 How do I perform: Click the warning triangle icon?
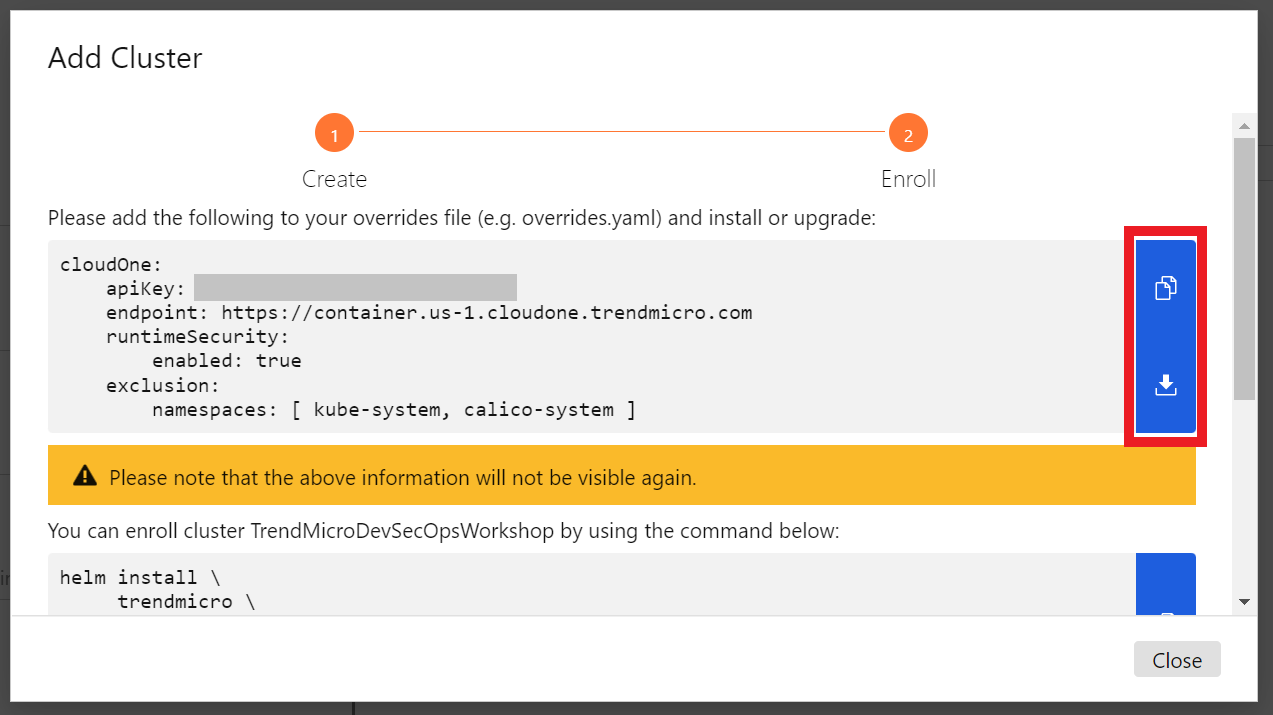coord(85,477)
